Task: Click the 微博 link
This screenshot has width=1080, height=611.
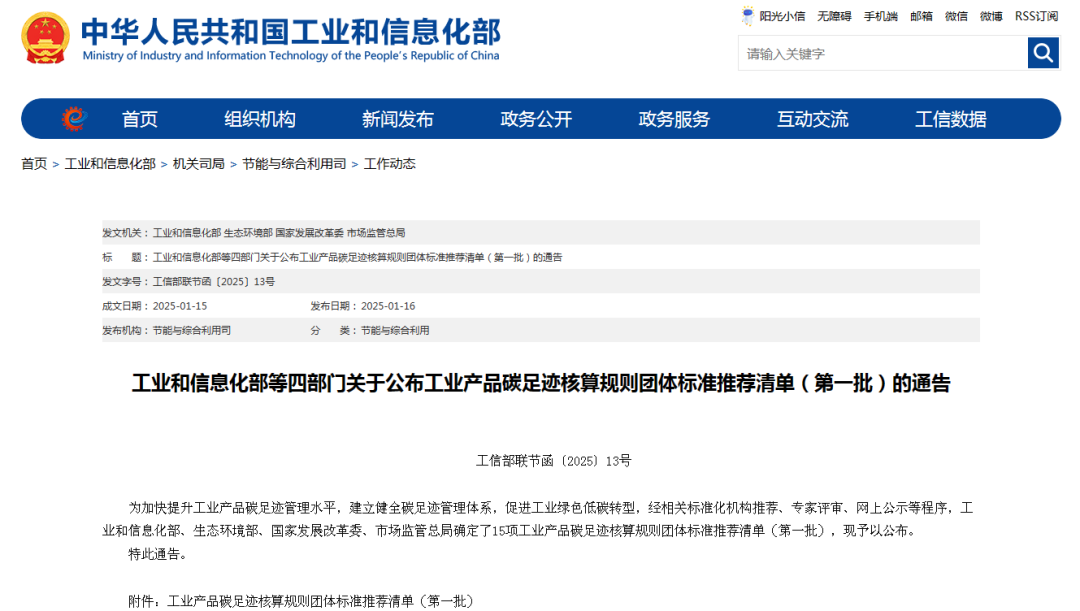Action: tap(991, 16)
